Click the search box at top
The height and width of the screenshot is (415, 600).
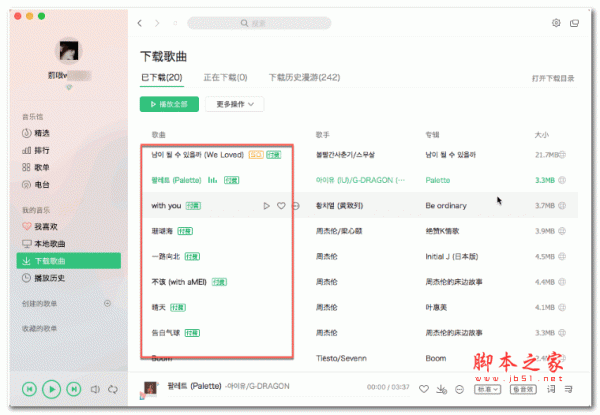(259, 23)
